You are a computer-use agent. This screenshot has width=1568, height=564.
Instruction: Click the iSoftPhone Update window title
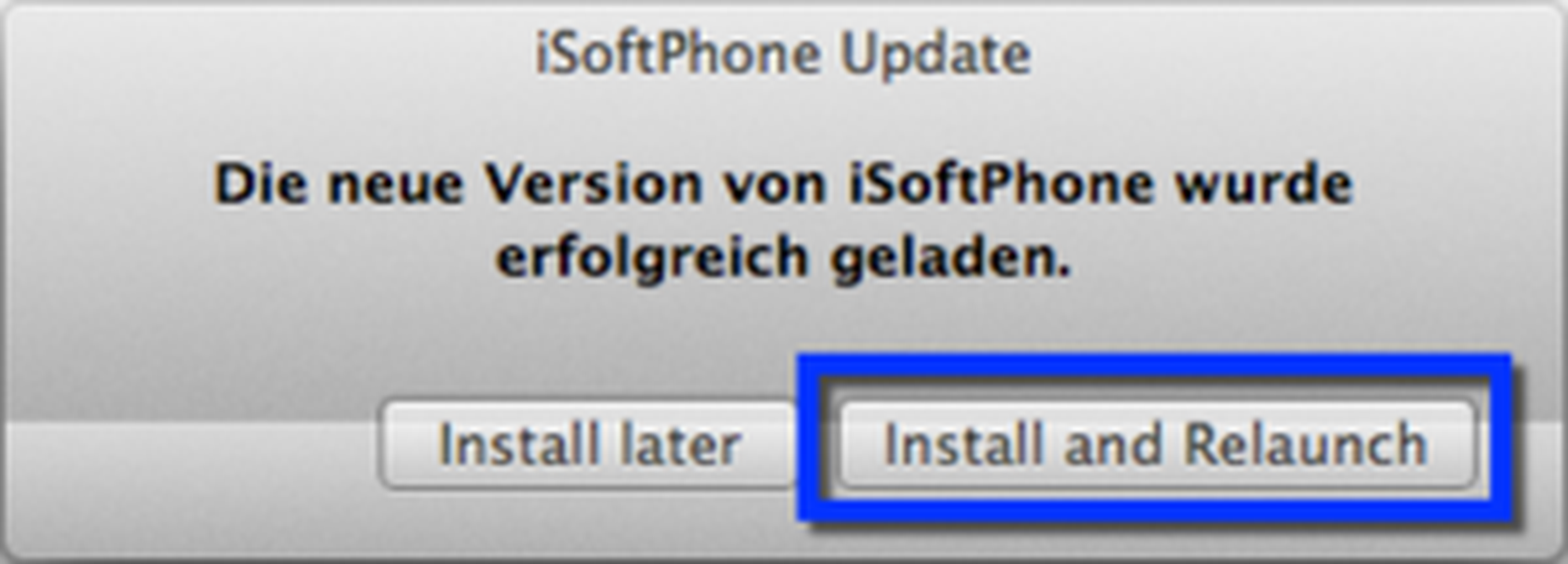pyautogui.click(x=783, y=56)
